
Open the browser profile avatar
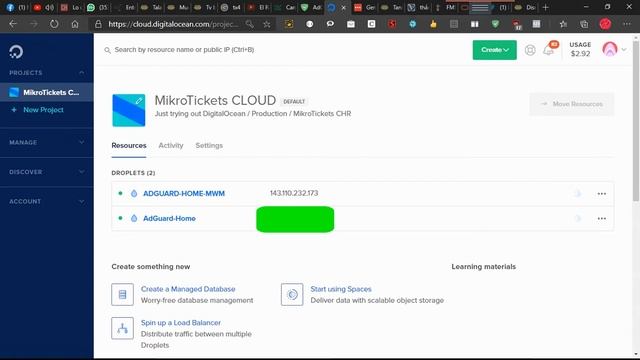pos(605,24)
